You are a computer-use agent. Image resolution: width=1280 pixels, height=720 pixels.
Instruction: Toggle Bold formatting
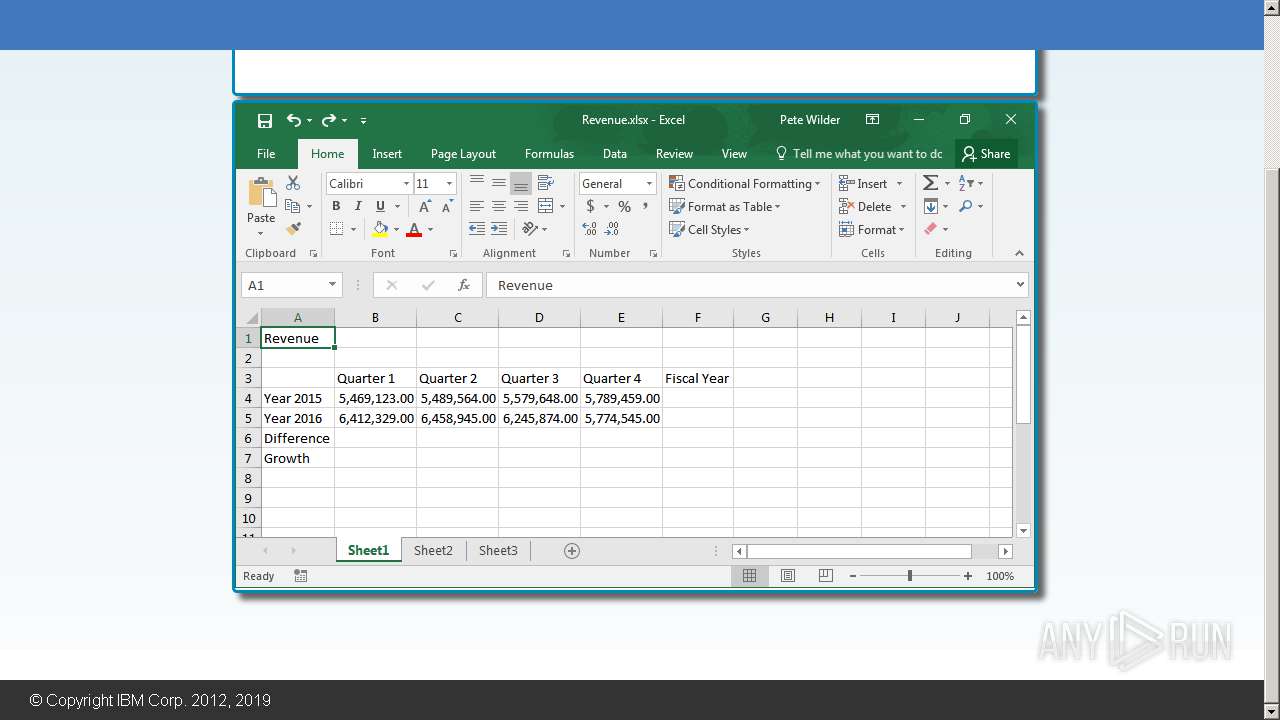[x=336, y=206]
